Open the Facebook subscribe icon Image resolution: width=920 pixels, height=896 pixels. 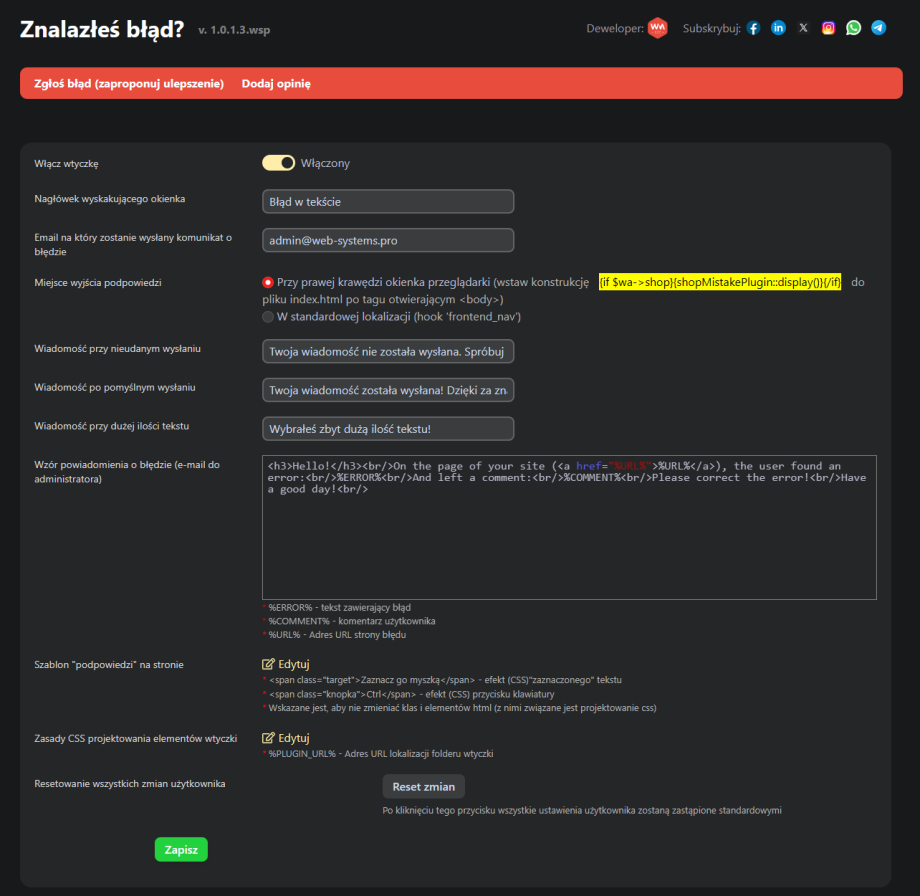tap(753, 28)
